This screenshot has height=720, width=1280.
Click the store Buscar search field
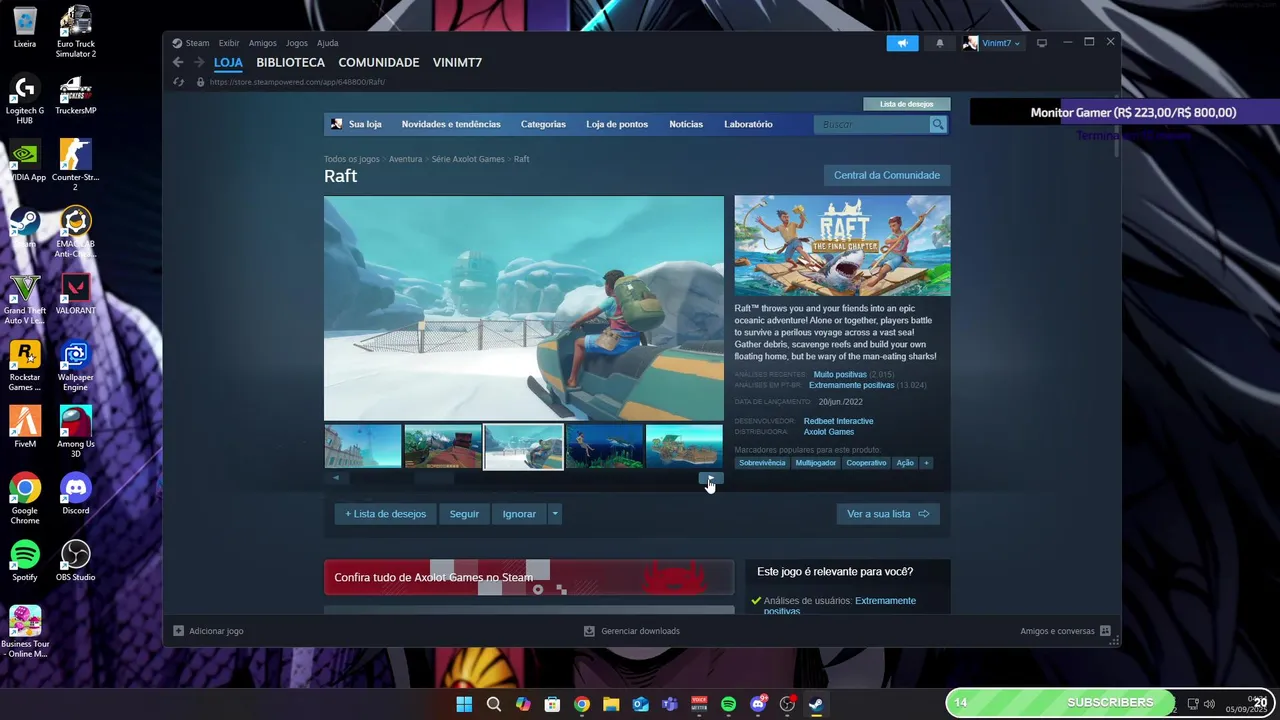point(873,124)
